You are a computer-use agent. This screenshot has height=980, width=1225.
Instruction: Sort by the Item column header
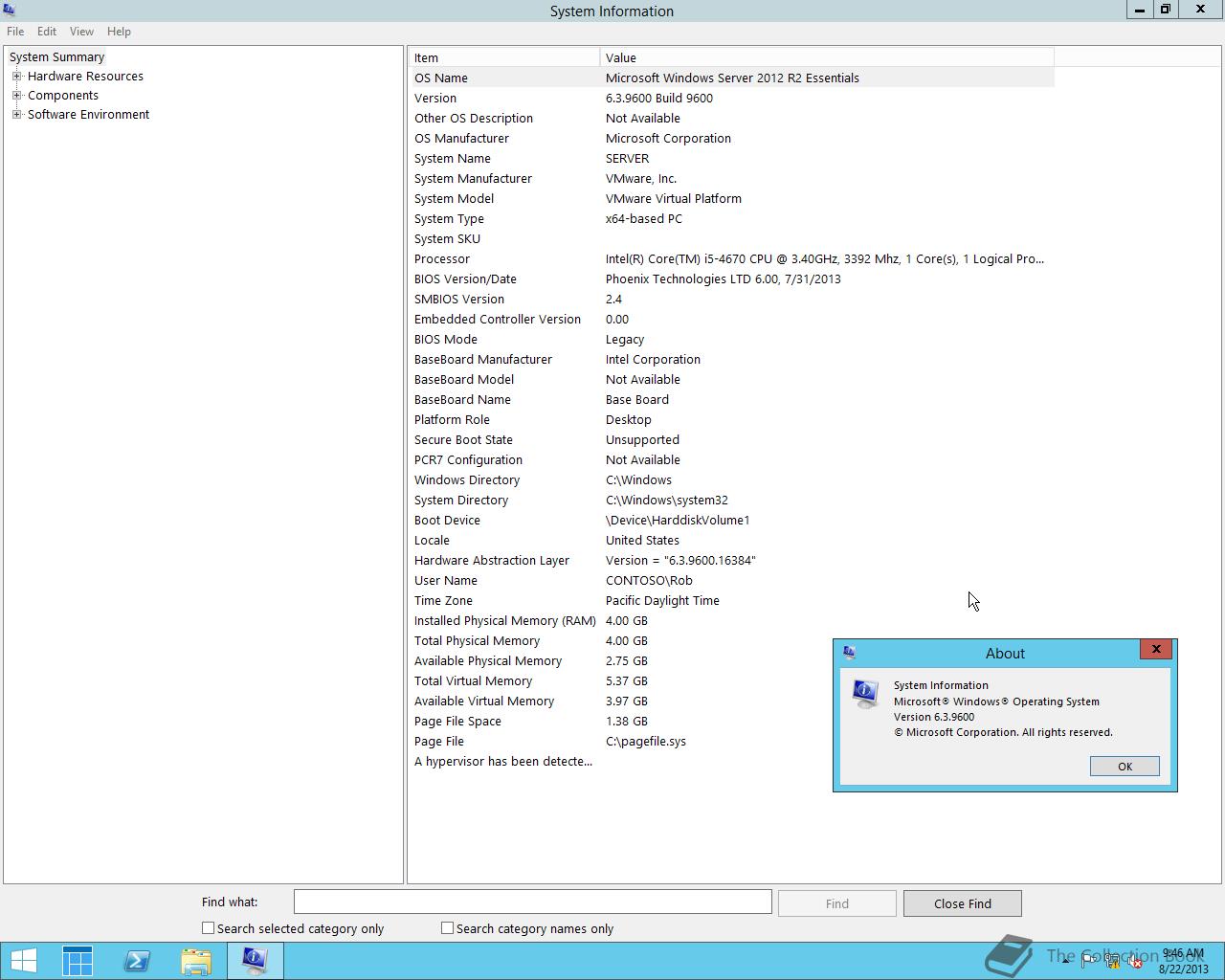click(504, 57)
